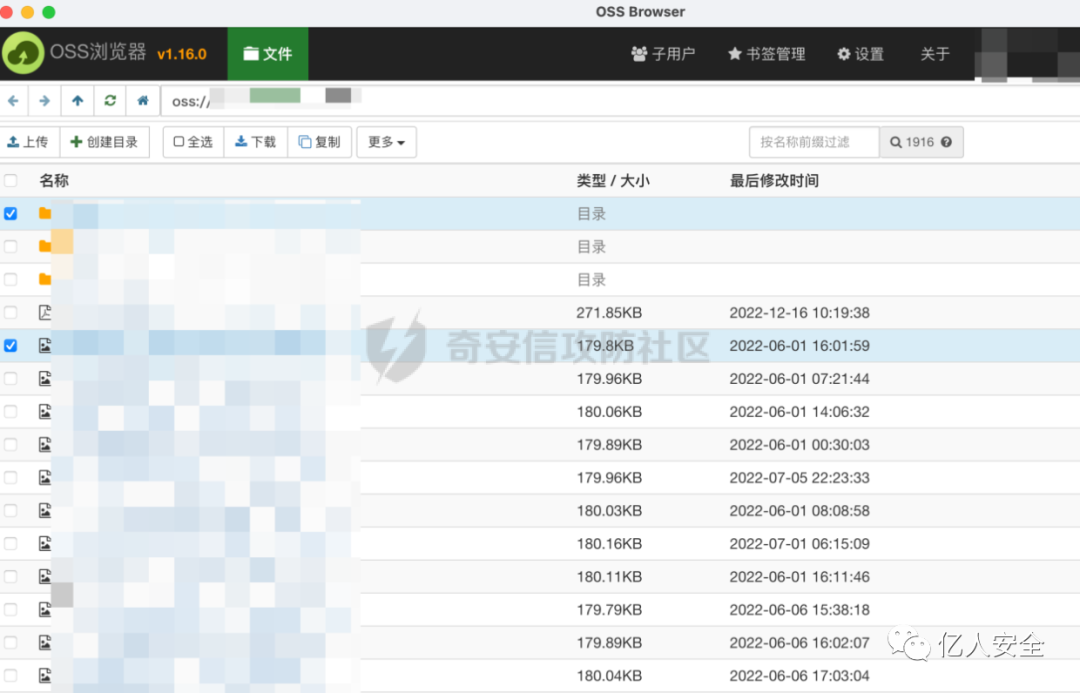Check the third directory row checkbox
1080x693 pixels.
(10, 279)
